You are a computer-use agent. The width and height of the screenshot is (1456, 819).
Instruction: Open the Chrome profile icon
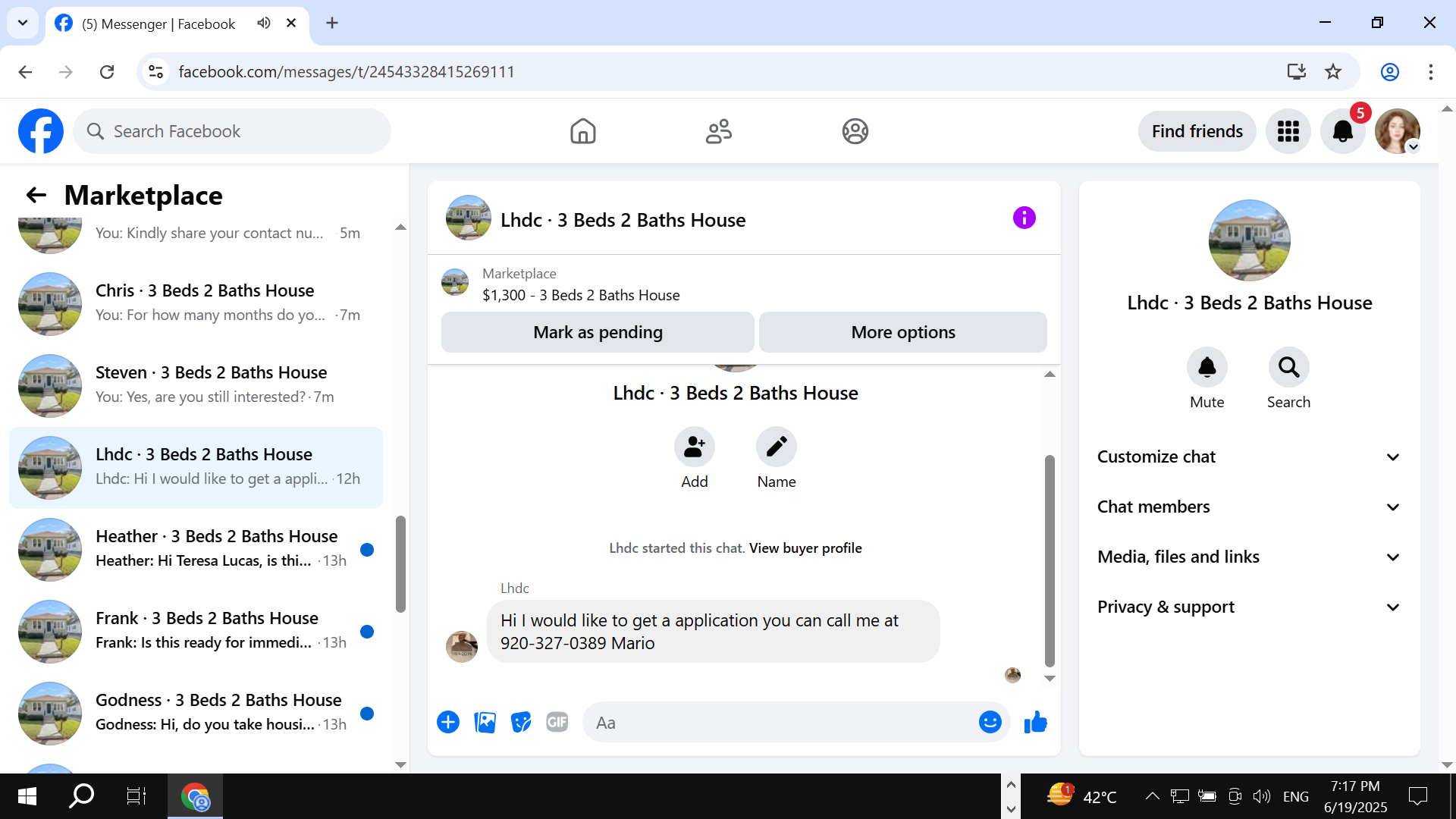[x=1389, y=72]
